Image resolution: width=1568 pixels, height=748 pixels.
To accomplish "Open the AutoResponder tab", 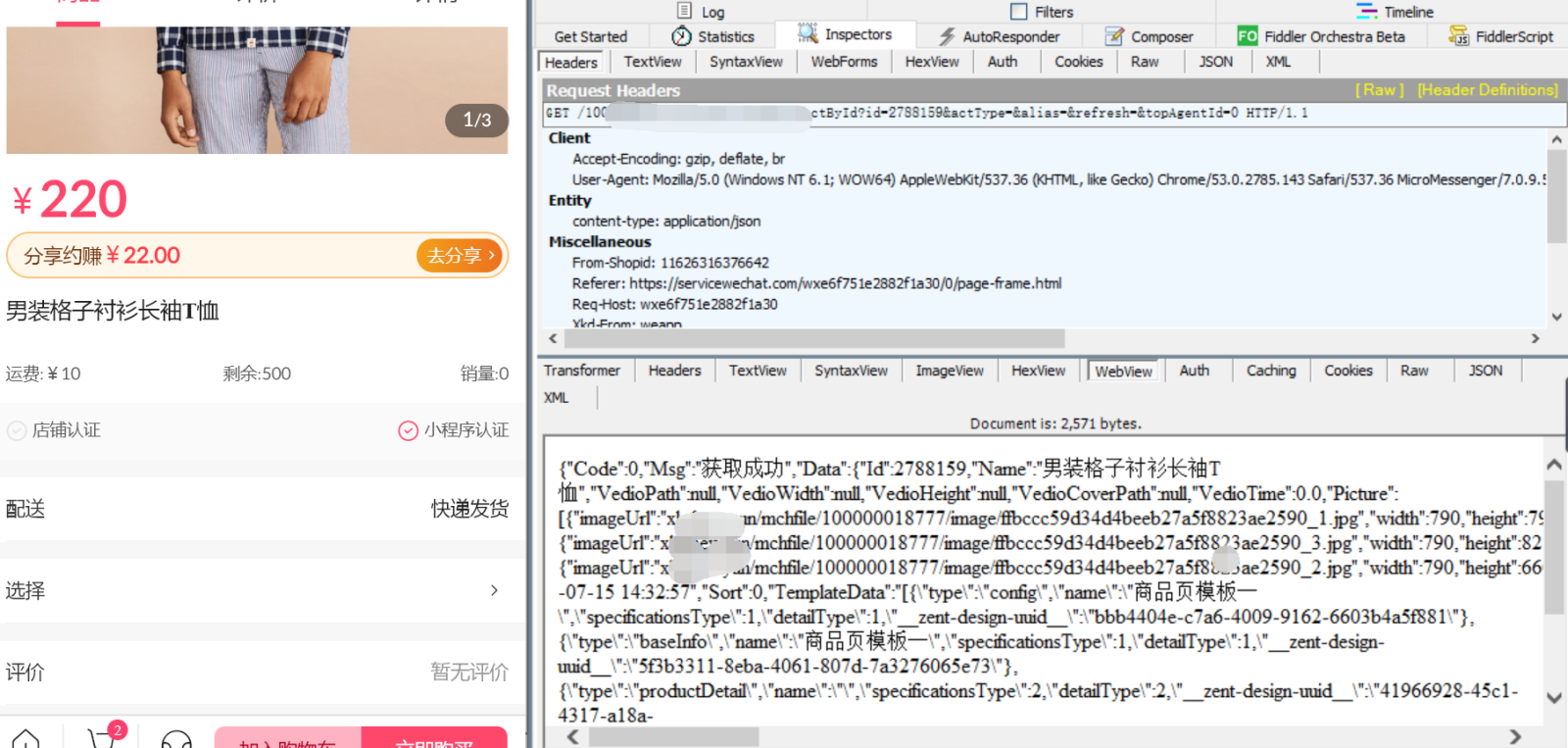I will tap(1000, 36).
